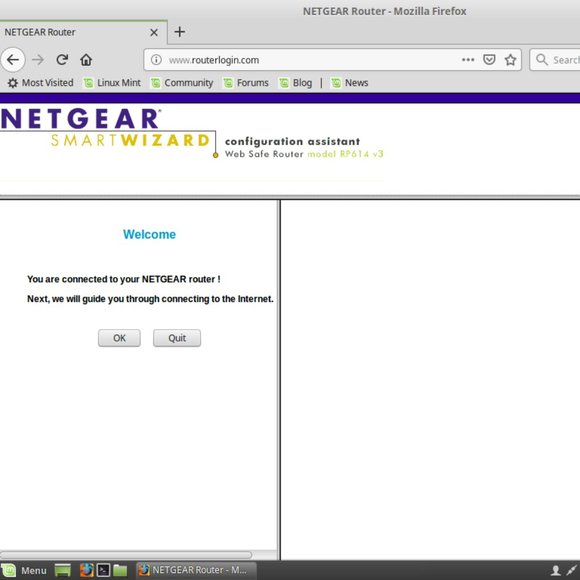Show site information icon in address bar
The height and width of the screenshot is (580, 580).
point(156,60)
